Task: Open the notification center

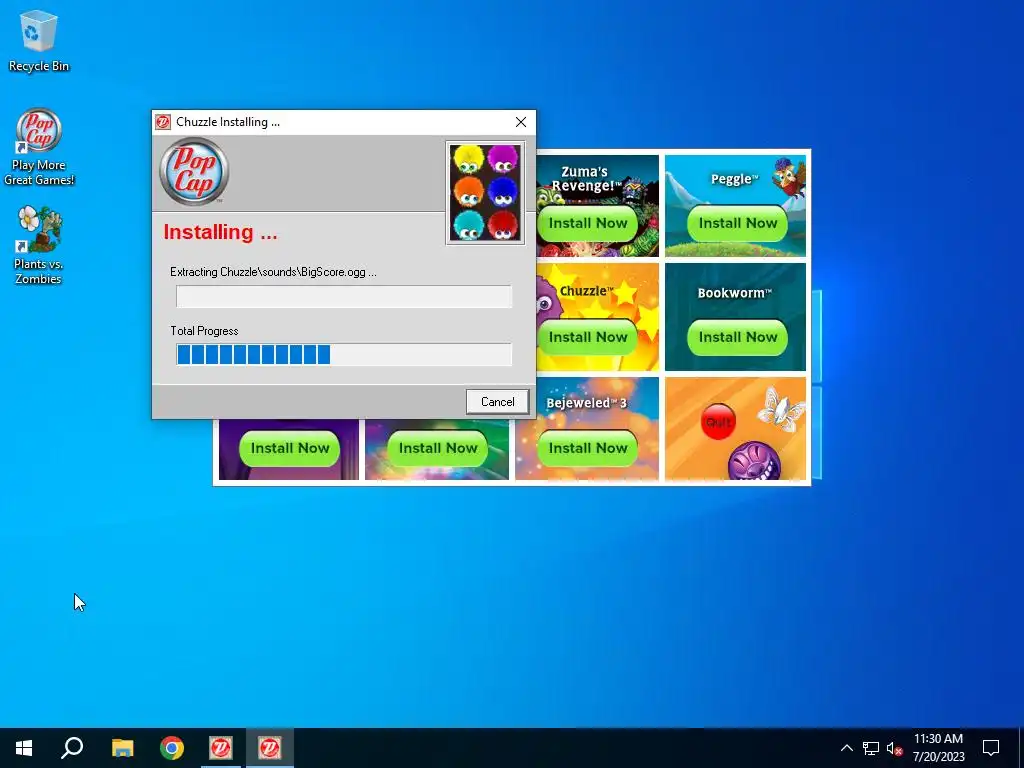Action: pyautogui.click(x=991, y=748)
